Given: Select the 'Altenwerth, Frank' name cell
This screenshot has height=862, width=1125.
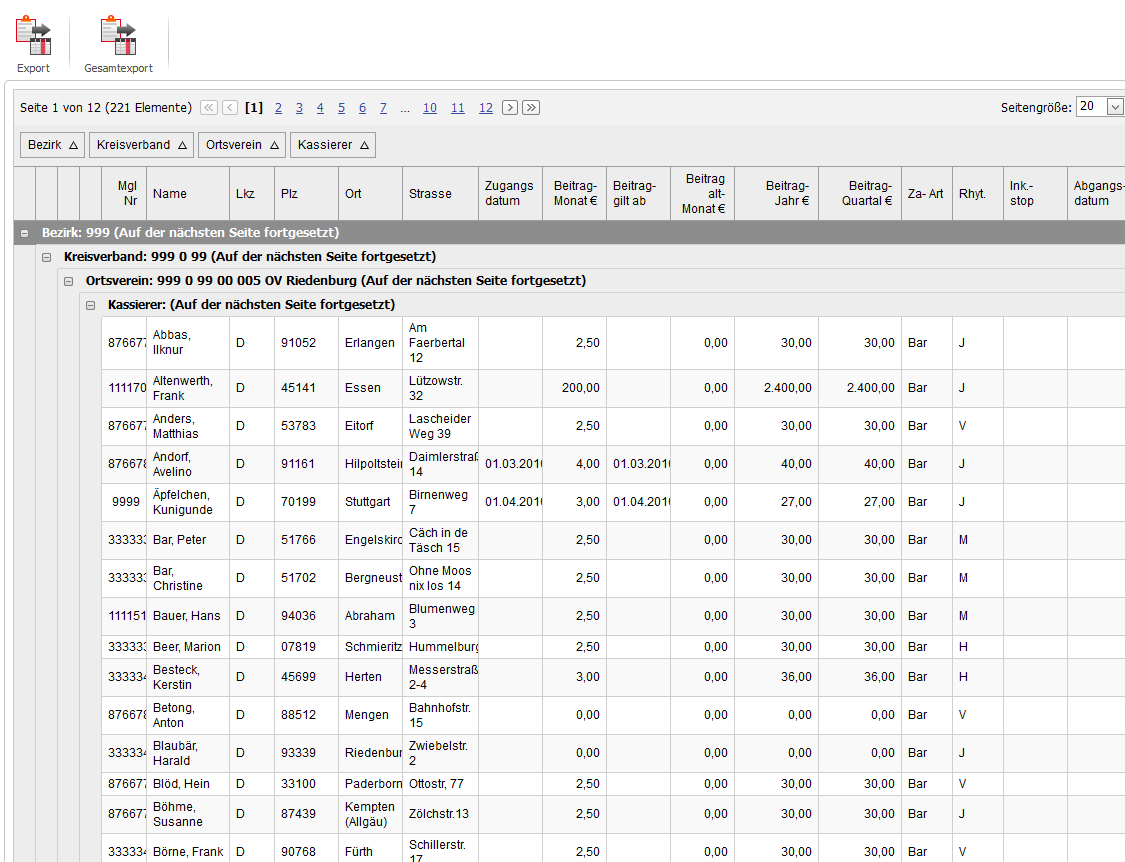Looking at the screenshot, I should tap(188, 388).
